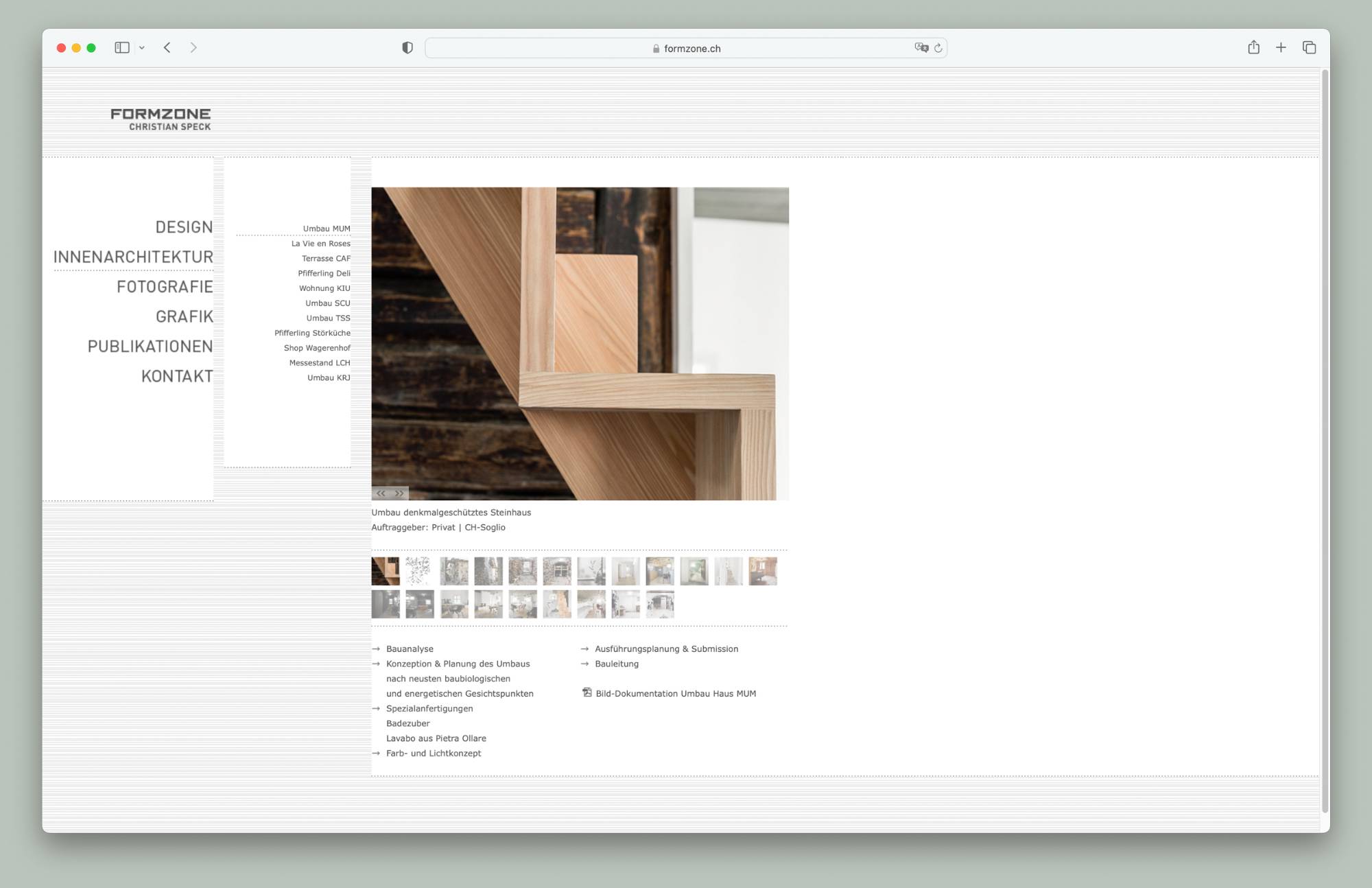
Task: Select the ninth thumbnail in the first row
Action: coord(660,571)
